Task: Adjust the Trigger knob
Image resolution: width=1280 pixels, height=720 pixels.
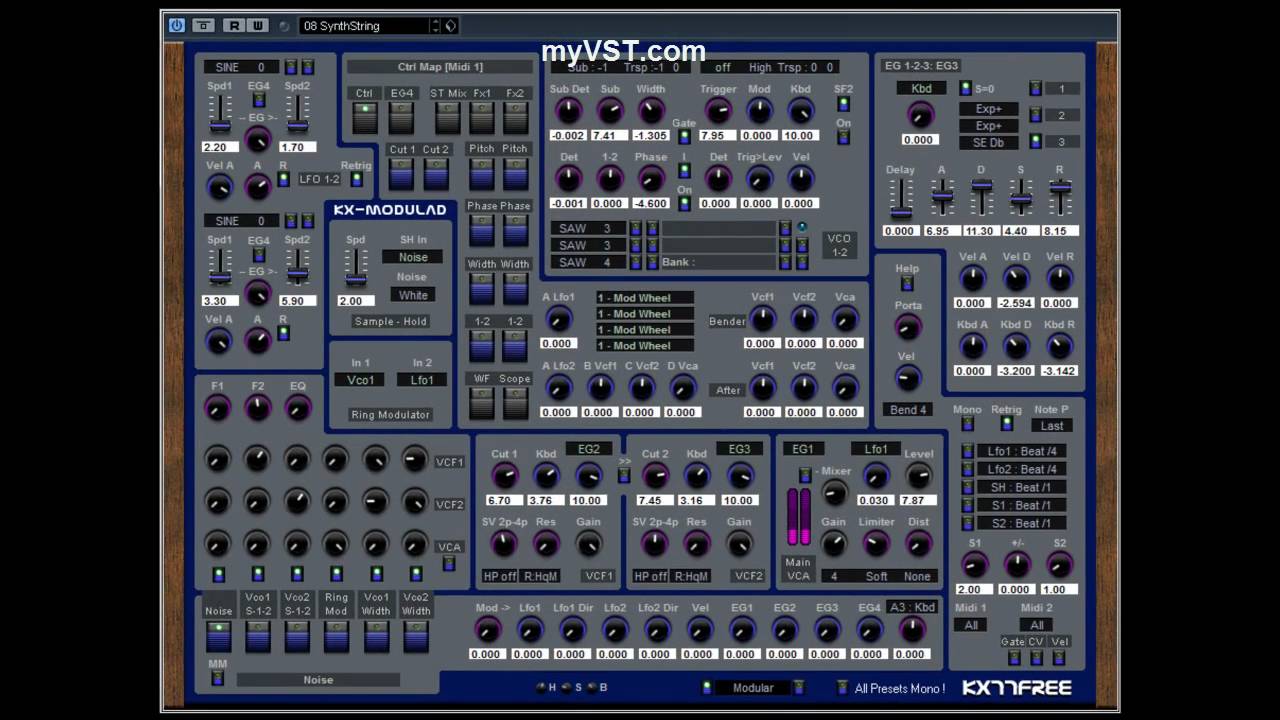Action: (x=718, y=111)
